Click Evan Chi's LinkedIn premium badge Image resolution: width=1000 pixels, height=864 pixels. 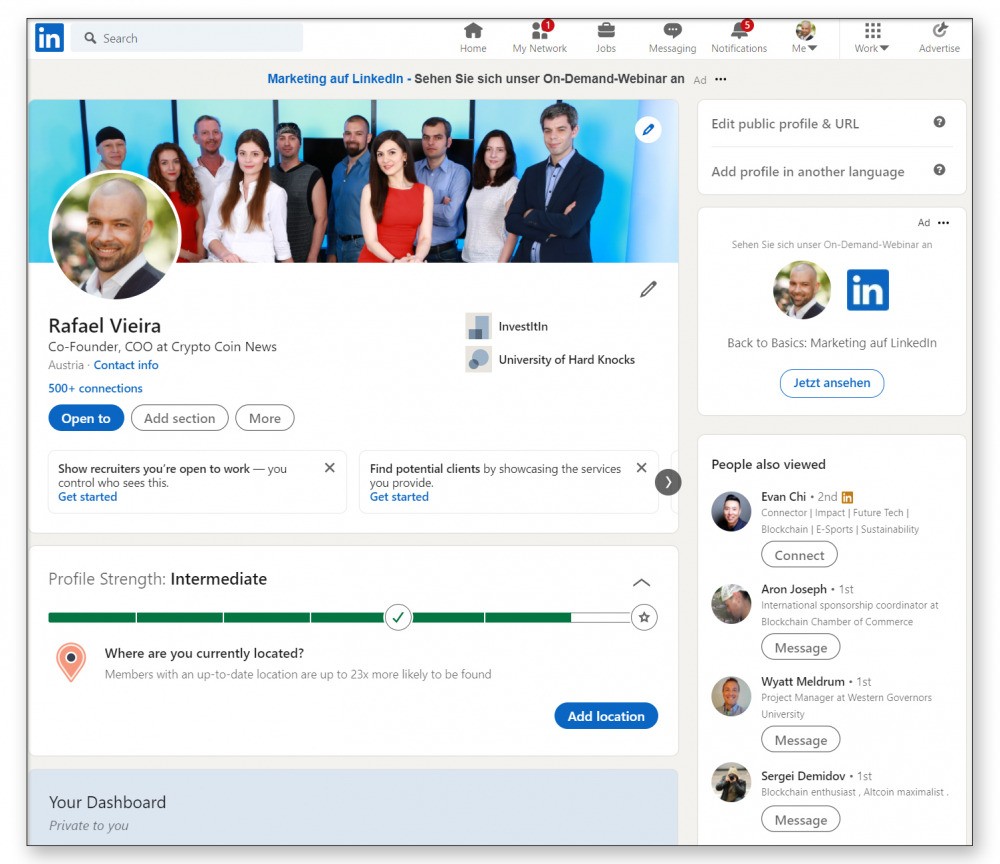848,497
